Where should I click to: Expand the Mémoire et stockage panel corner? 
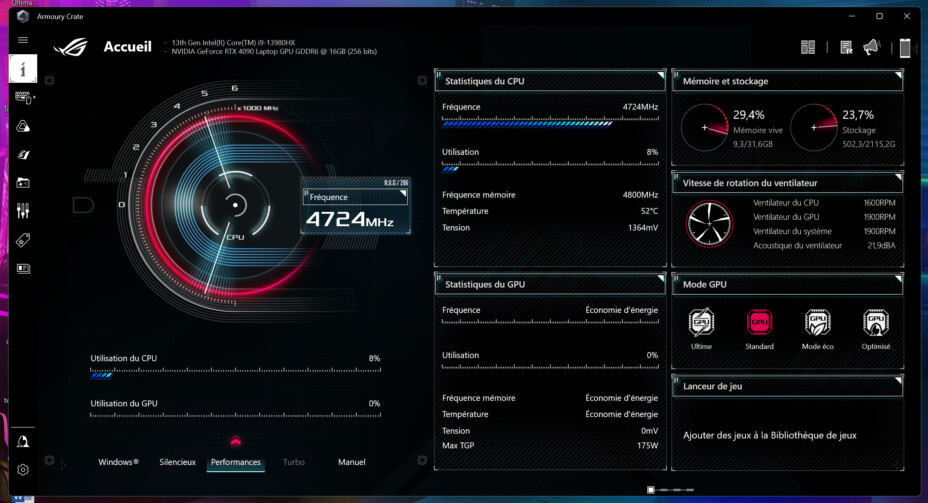point(898,76)
